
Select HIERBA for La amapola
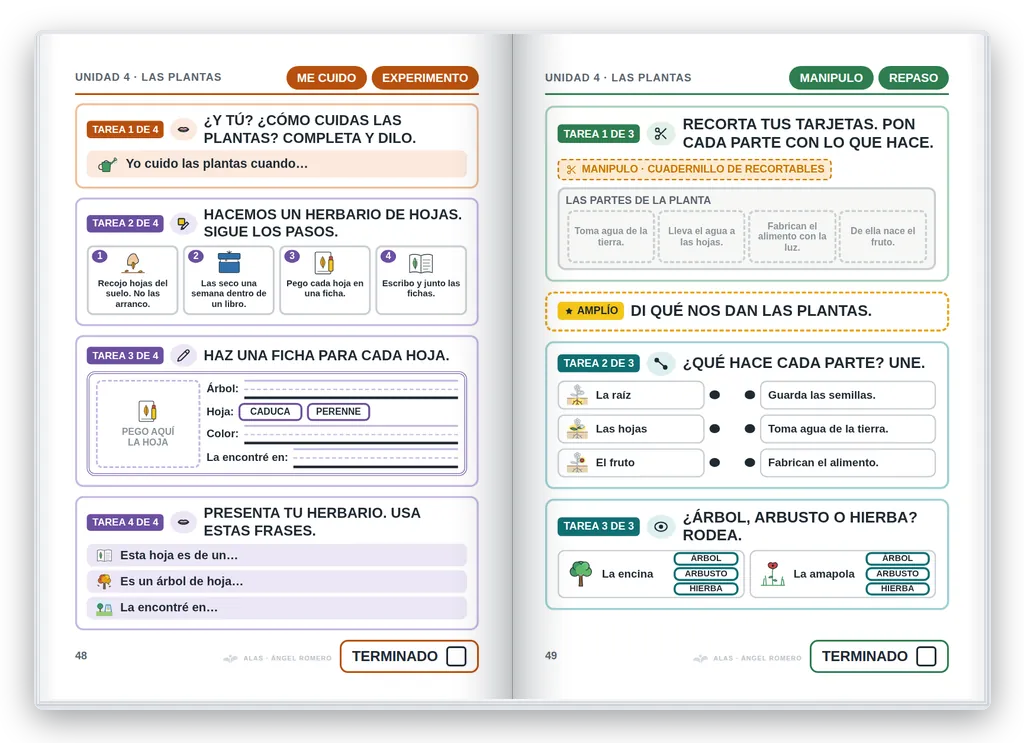tap(897, 588)
